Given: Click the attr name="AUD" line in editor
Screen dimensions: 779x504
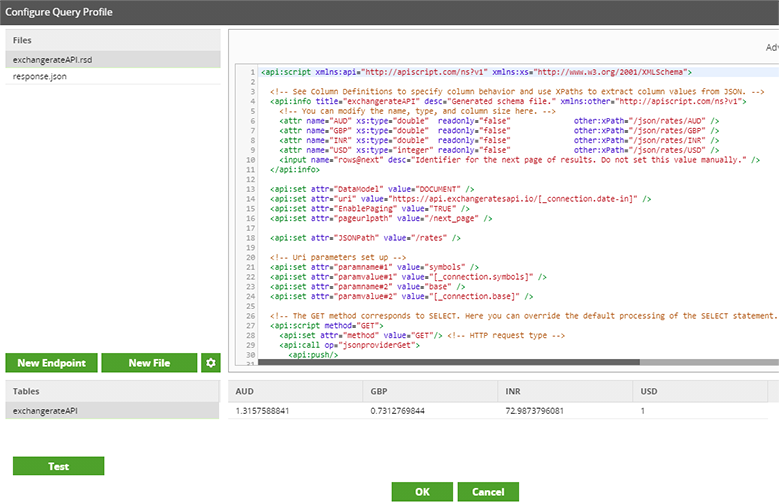Looking at the screenshot, I should coord(499,121).
